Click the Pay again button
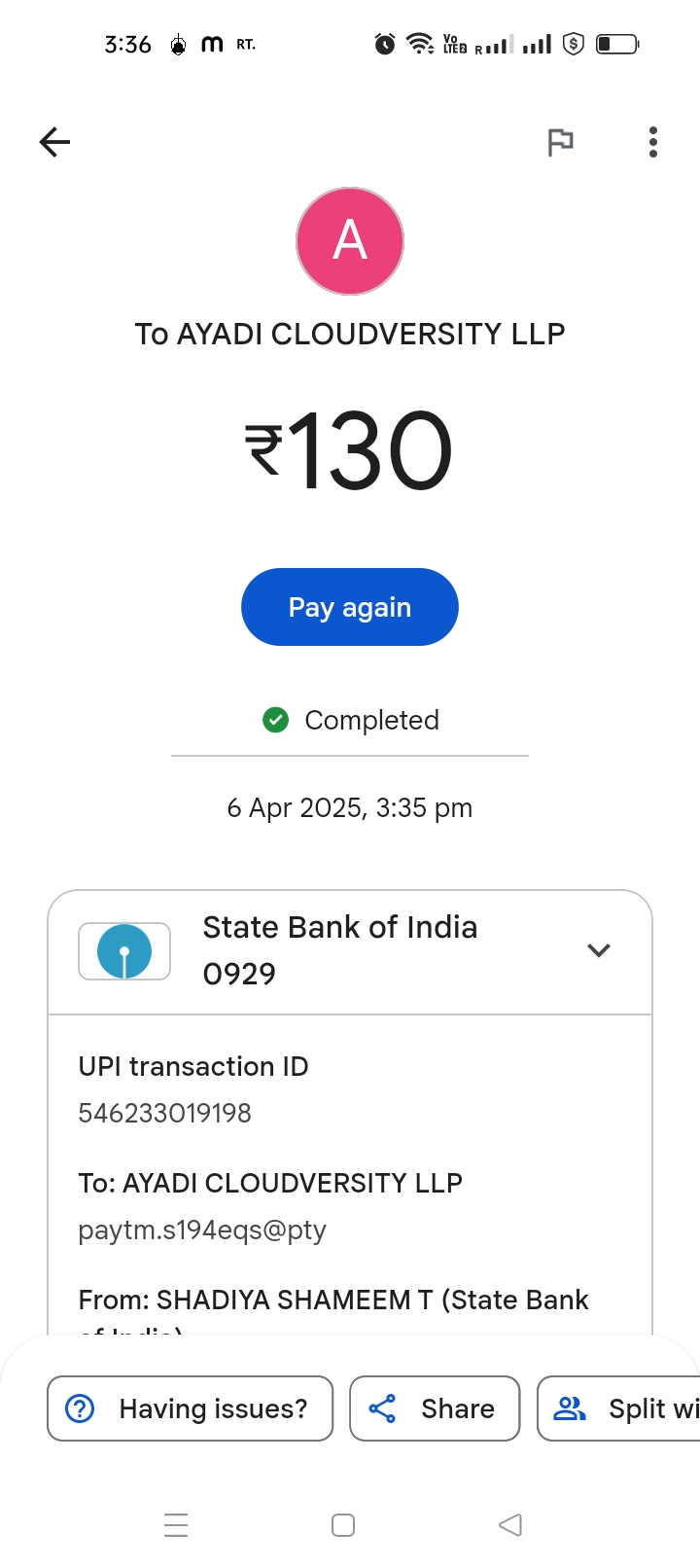 (350, 607)
